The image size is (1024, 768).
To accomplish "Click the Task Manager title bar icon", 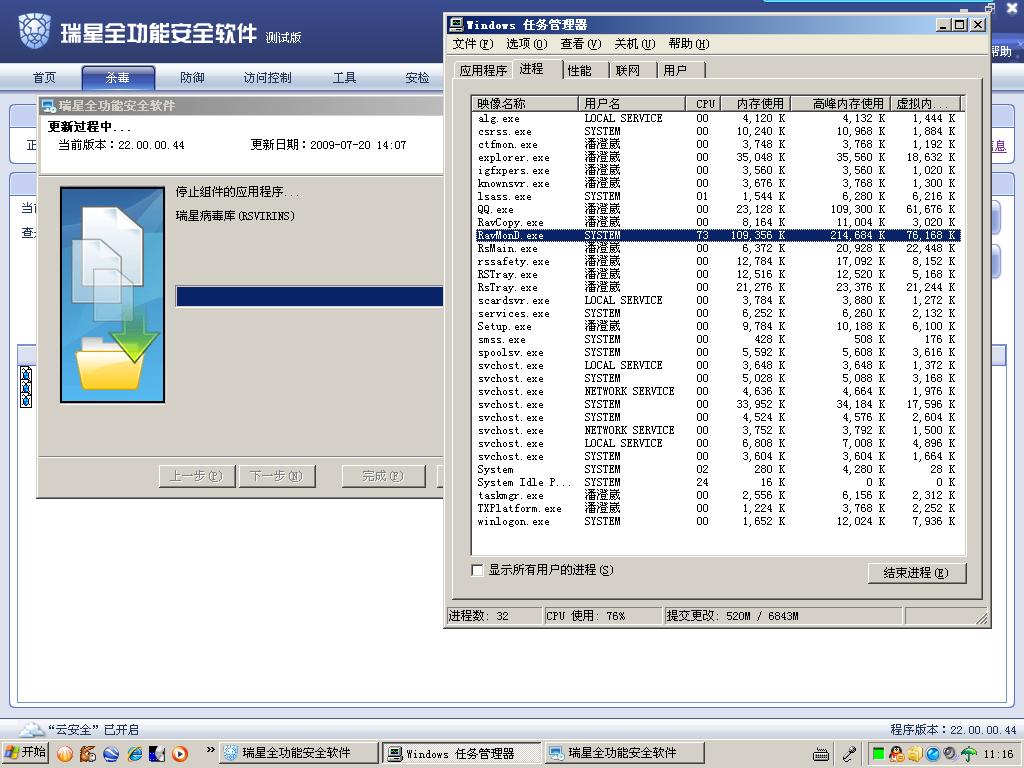I will (x=456, y=25).
